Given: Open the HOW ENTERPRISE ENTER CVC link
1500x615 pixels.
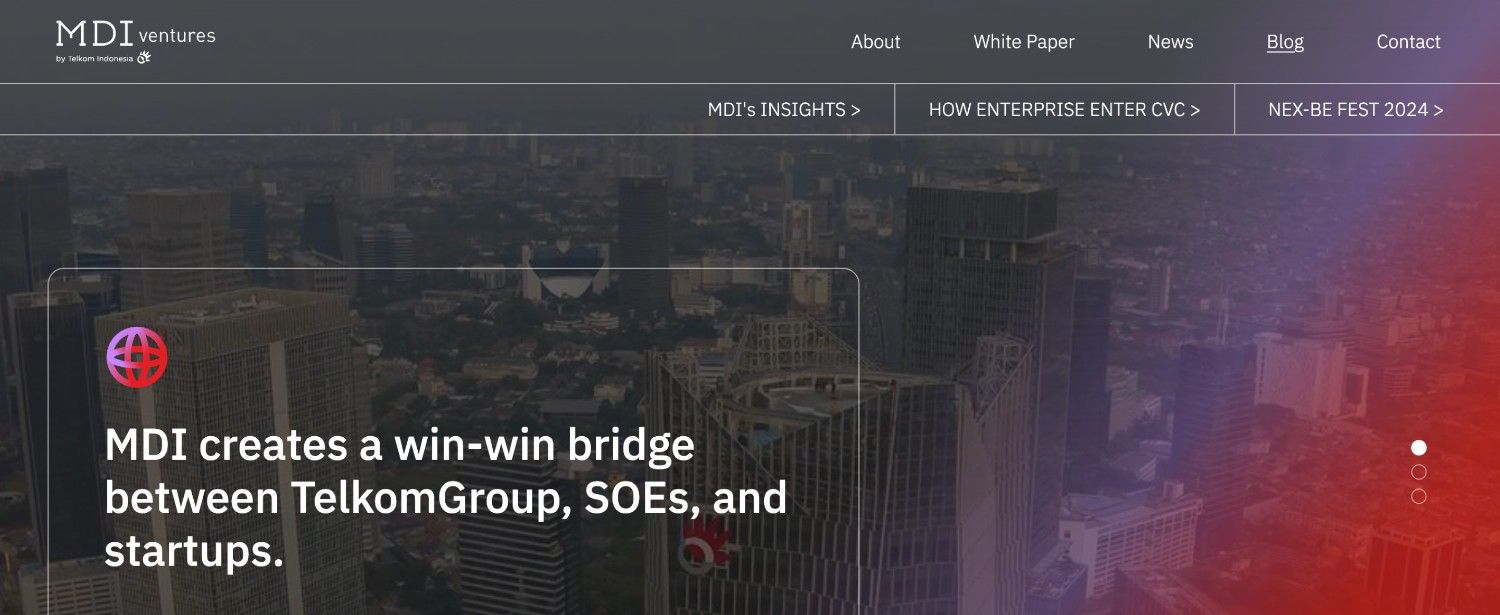Looking at the screenshot, I should point(1064,110).
